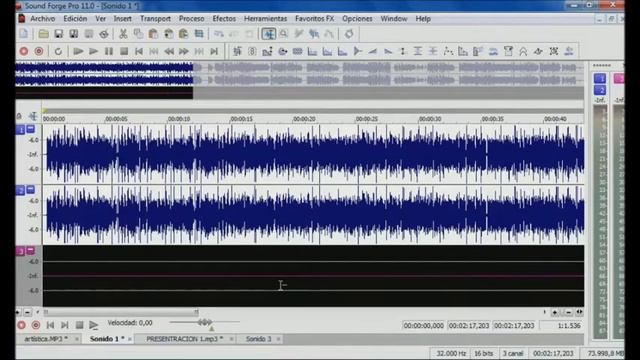Click the stop button in the bottom transport bar
This screenshot has height=360, width=640.
(79, 325)
